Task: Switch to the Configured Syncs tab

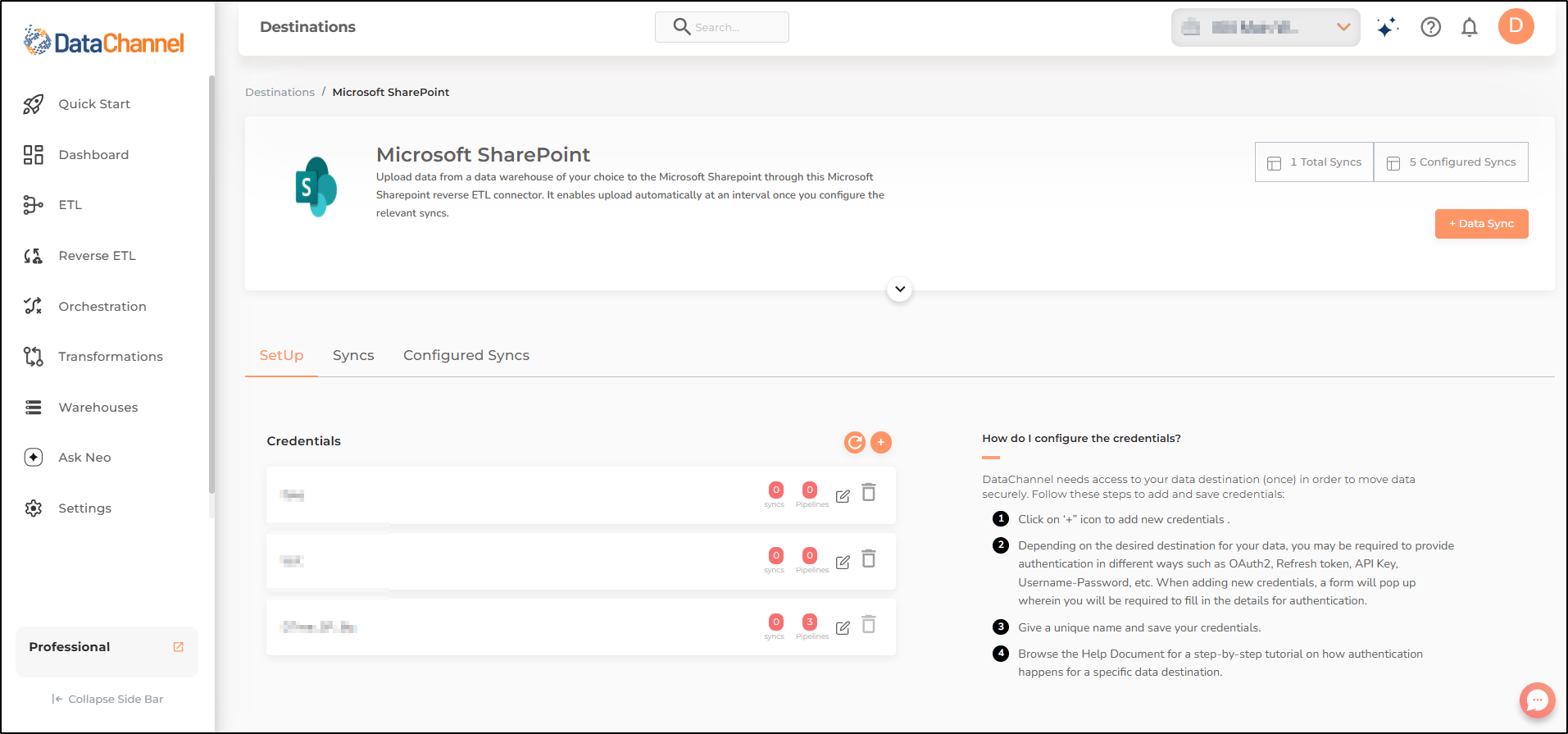Action: (466, 355)
